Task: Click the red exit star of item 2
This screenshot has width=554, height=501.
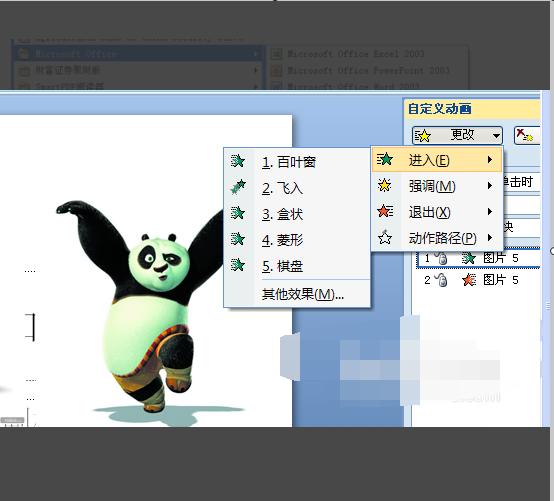Action: click(x=469, y=280)
